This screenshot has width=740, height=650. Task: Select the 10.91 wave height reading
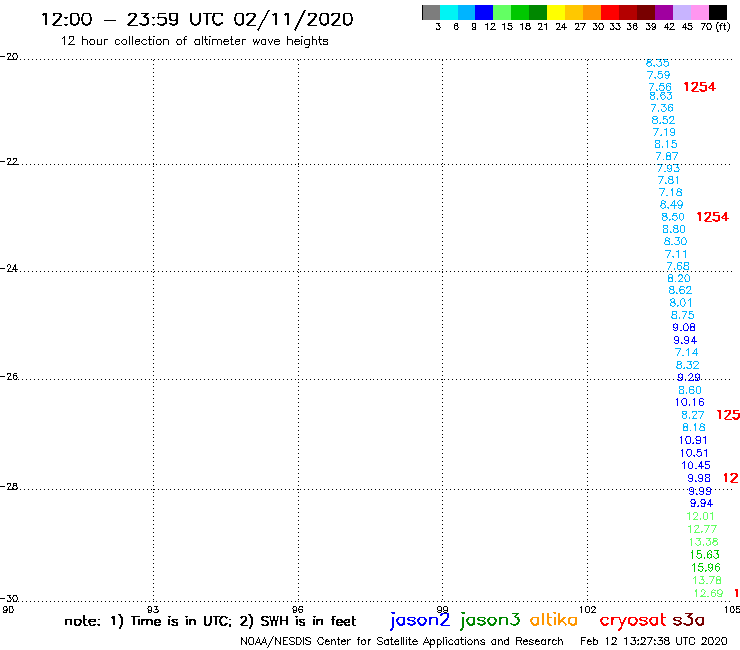point(693,440)
